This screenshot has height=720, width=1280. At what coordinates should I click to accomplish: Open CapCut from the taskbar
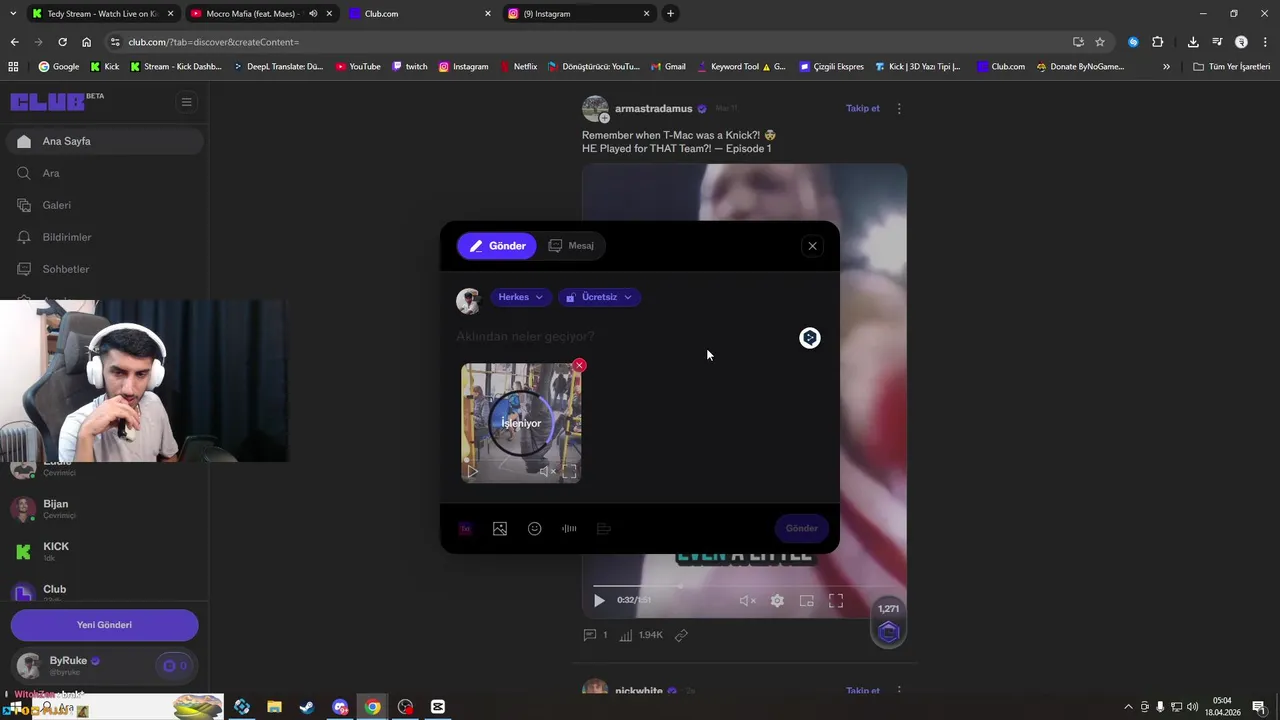click(438, 707)
